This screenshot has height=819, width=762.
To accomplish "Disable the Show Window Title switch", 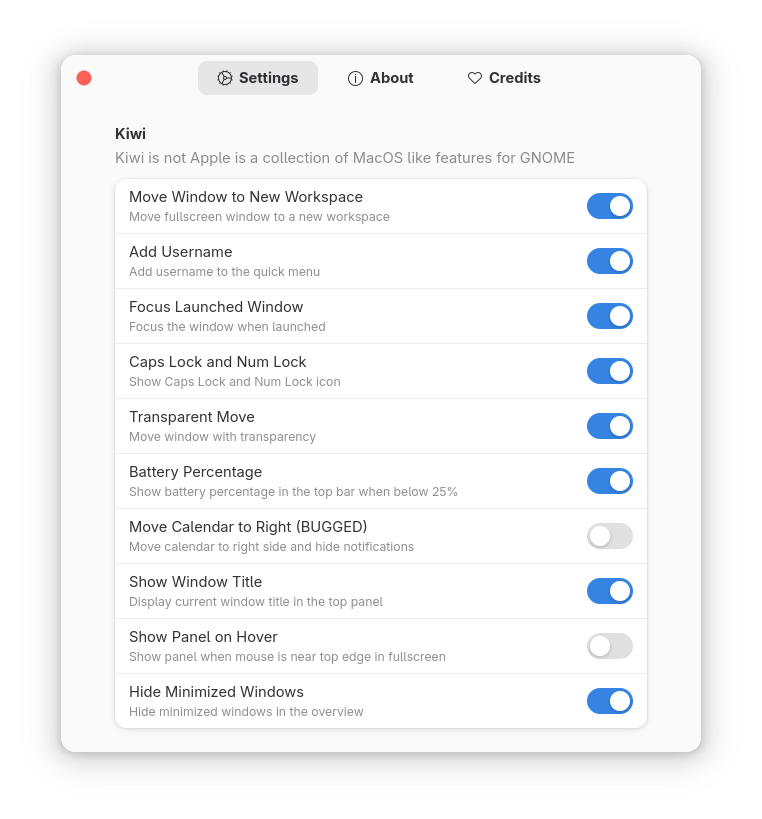I will click(609, 591).
